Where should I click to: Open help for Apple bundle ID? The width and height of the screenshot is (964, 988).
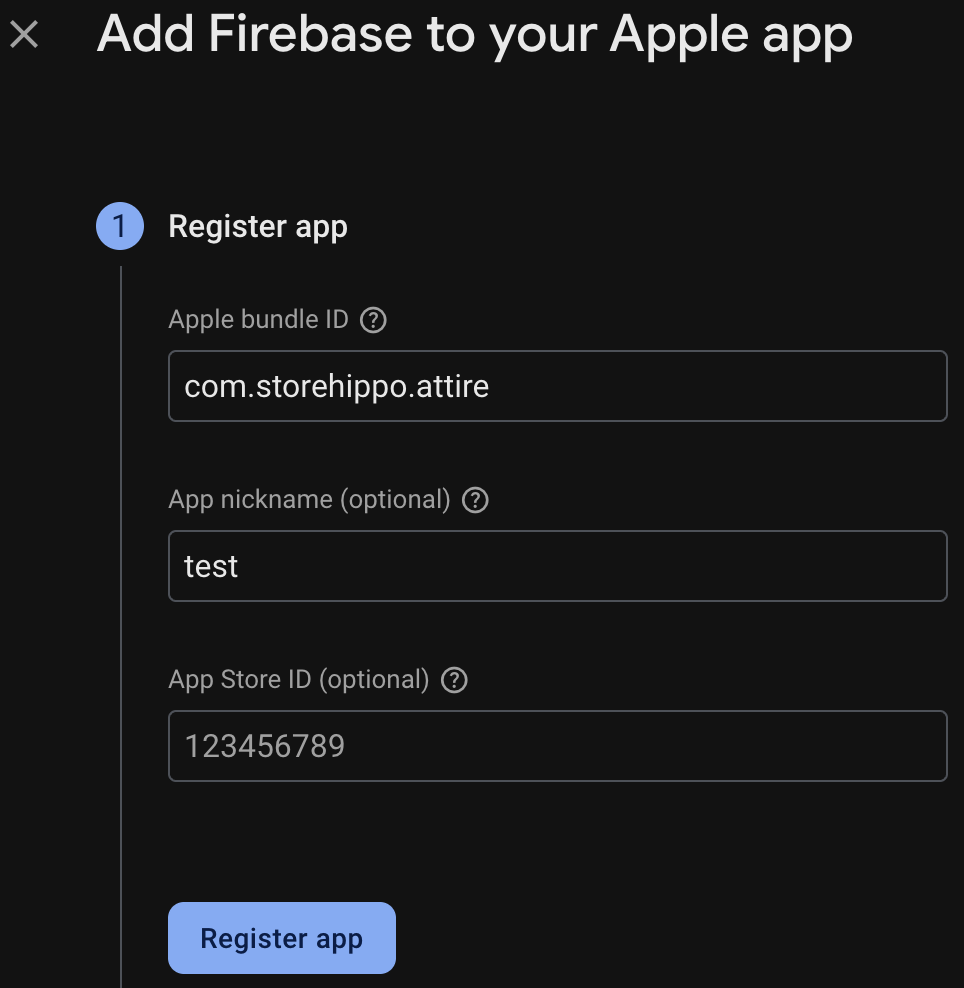click(373, 320)
